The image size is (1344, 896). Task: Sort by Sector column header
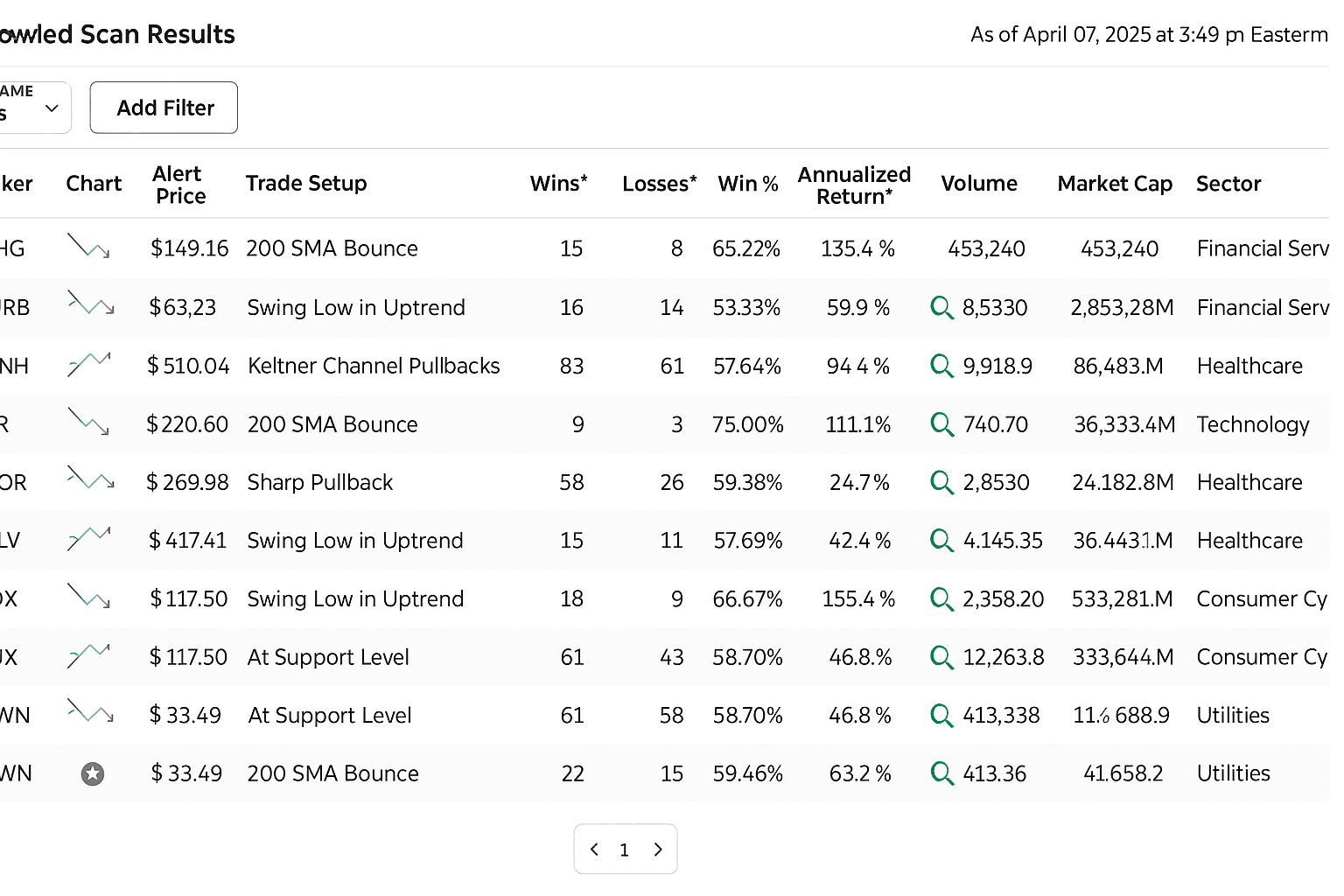coord(1228,184)
